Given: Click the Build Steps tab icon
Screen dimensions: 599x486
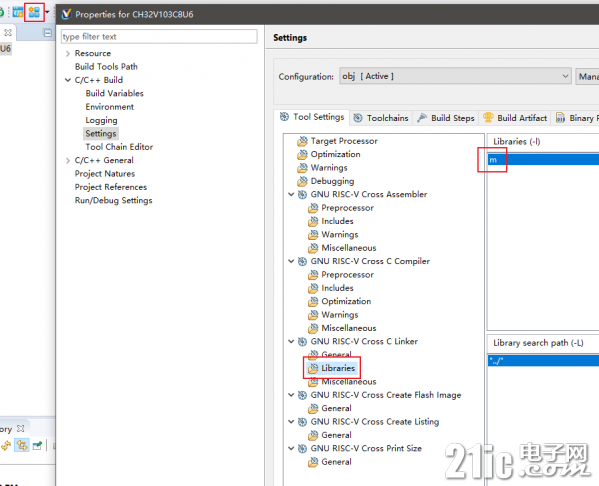Looking at the screenshot, I should pos(422,118).
